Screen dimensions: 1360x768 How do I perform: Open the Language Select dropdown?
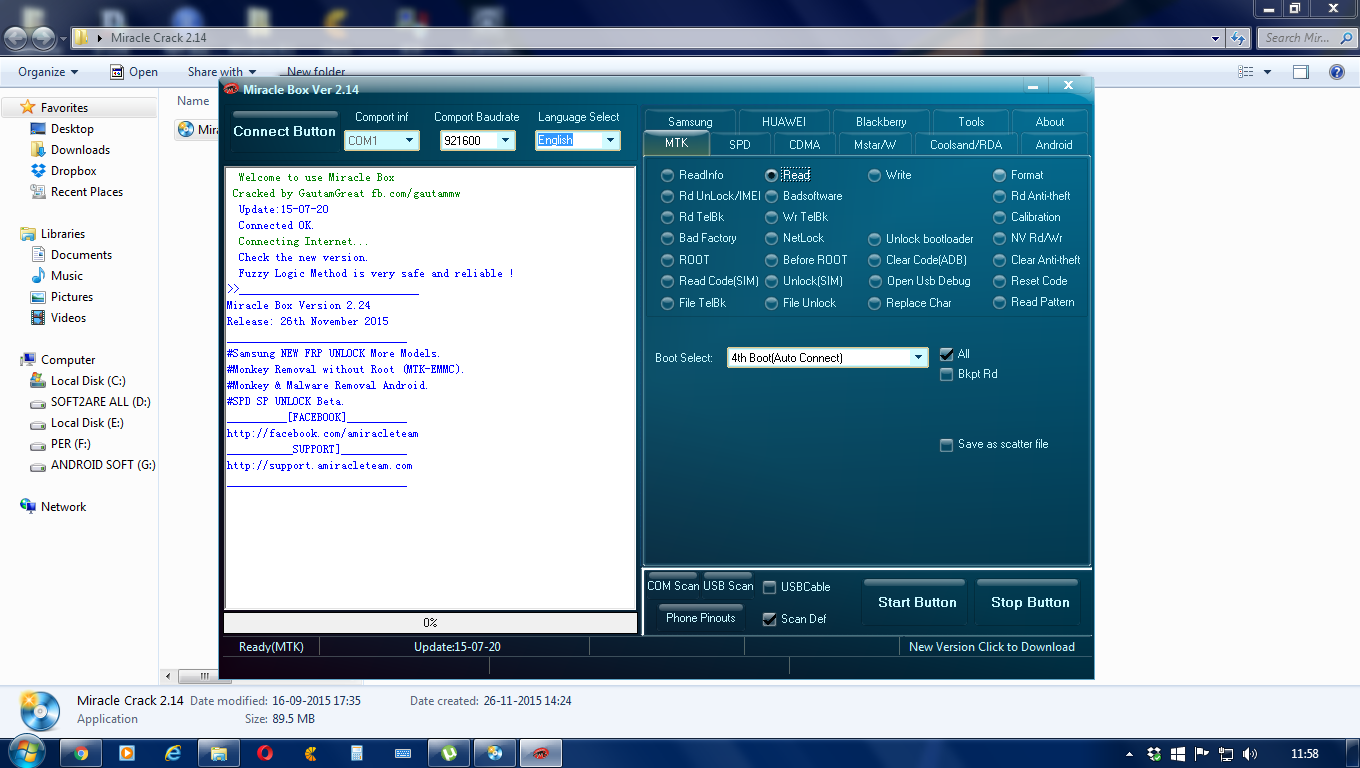610,141
